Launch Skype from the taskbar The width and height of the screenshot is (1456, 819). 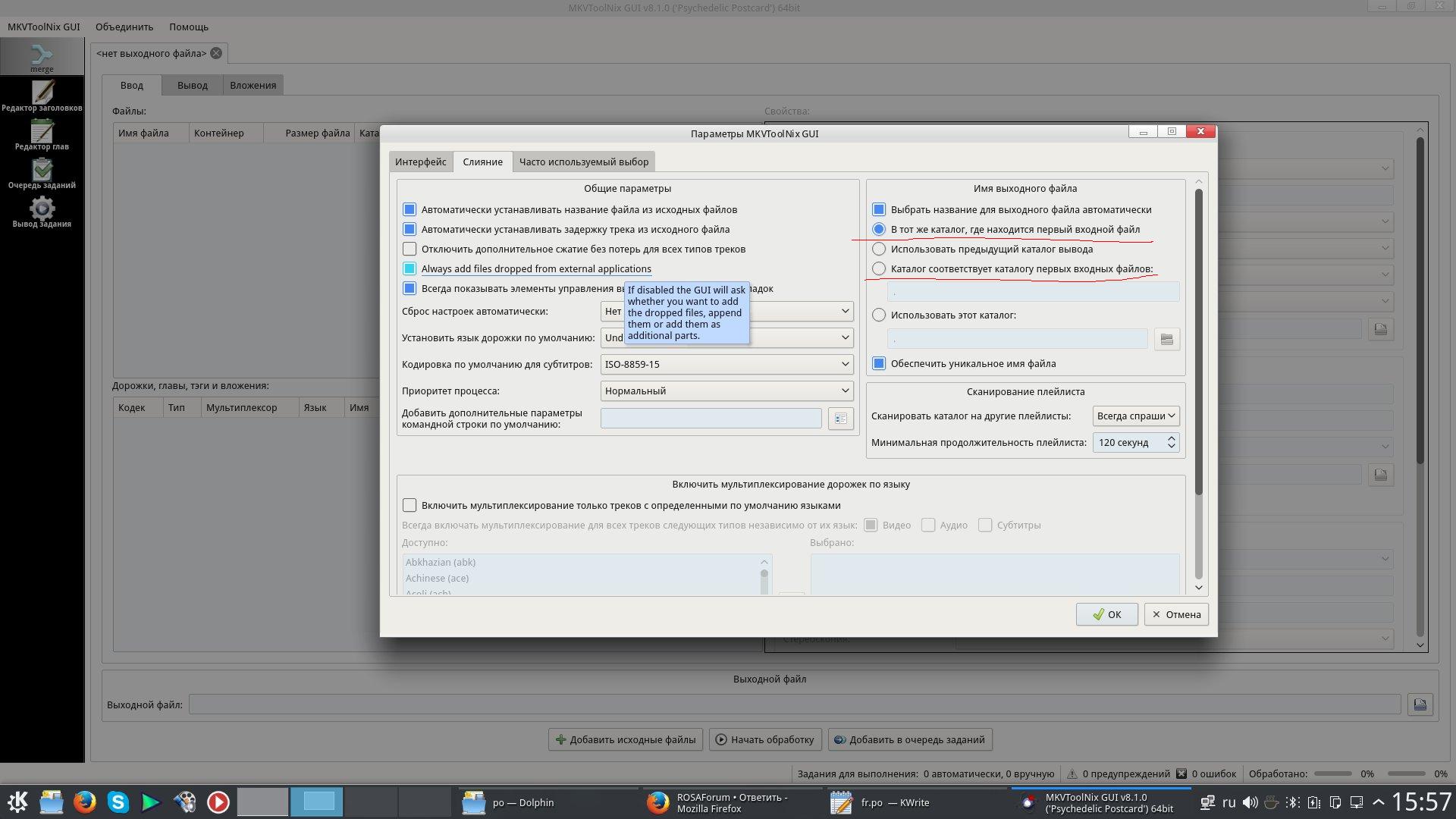click(118, 802)
